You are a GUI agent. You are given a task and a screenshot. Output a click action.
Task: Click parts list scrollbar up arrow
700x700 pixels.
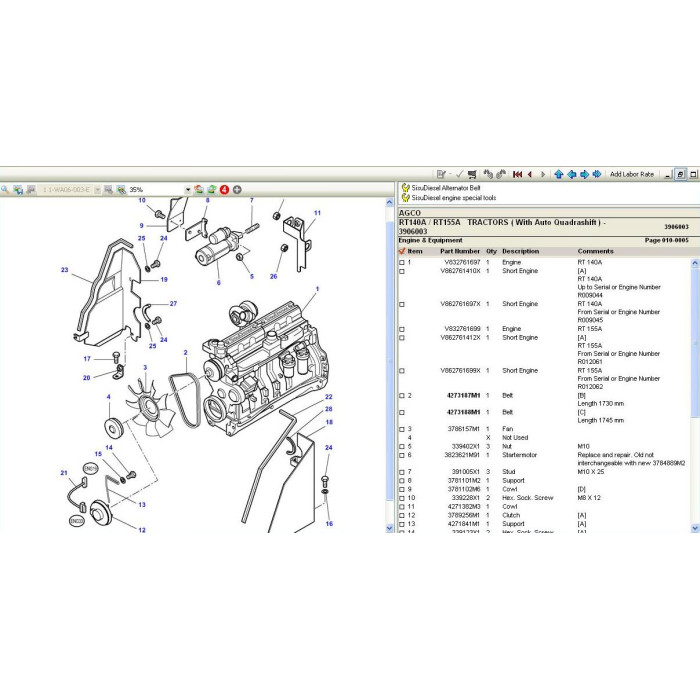pos(695,263)
